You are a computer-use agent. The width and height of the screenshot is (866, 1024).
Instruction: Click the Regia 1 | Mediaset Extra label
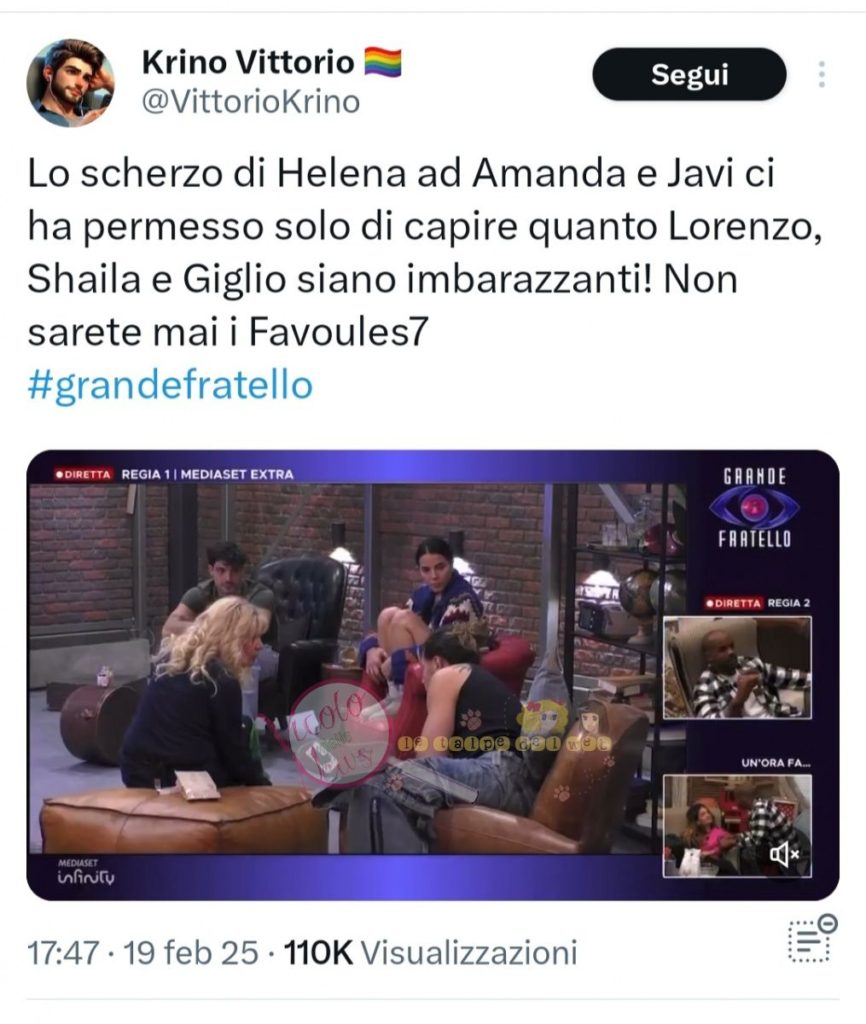207,474
